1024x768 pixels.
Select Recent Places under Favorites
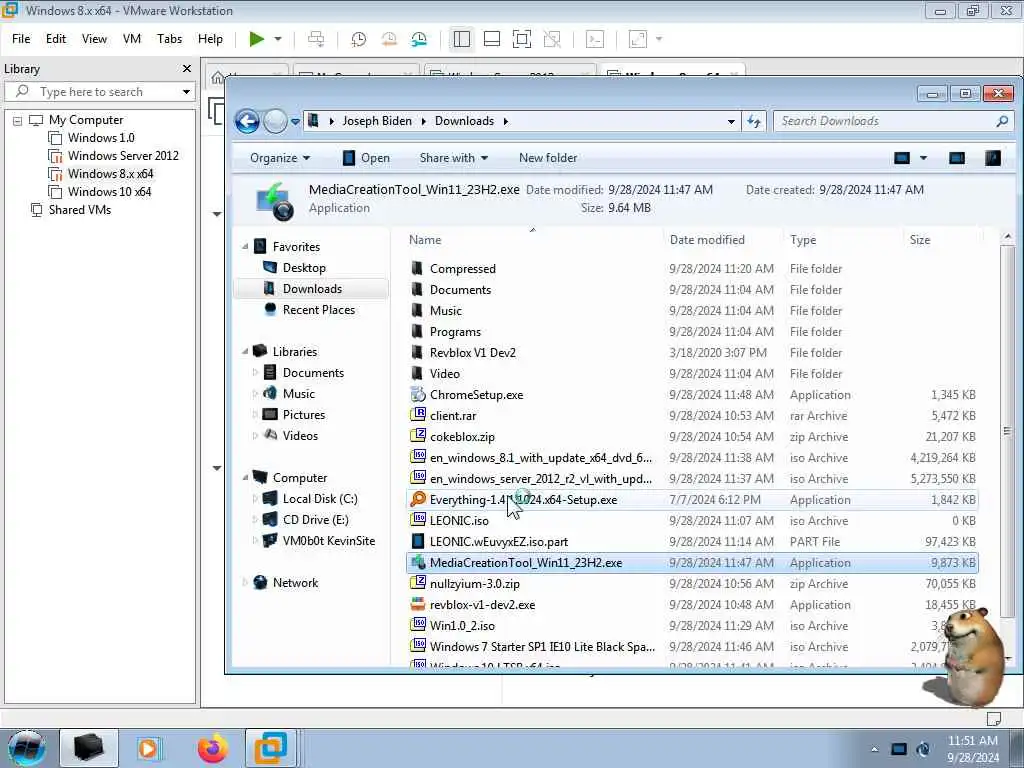(x=319, y=310)
